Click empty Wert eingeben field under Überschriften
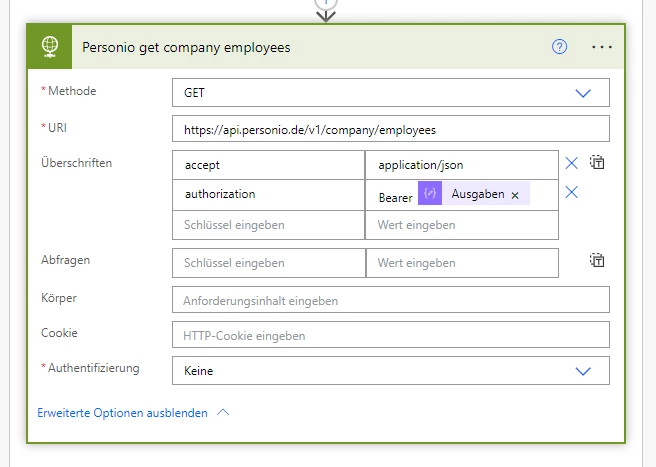The width and height of the screenshot is (656, 467). 462,225
